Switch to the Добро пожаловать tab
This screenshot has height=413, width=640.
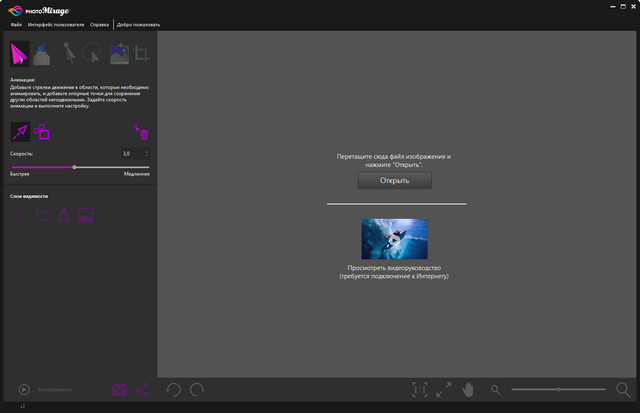[137, 23]
